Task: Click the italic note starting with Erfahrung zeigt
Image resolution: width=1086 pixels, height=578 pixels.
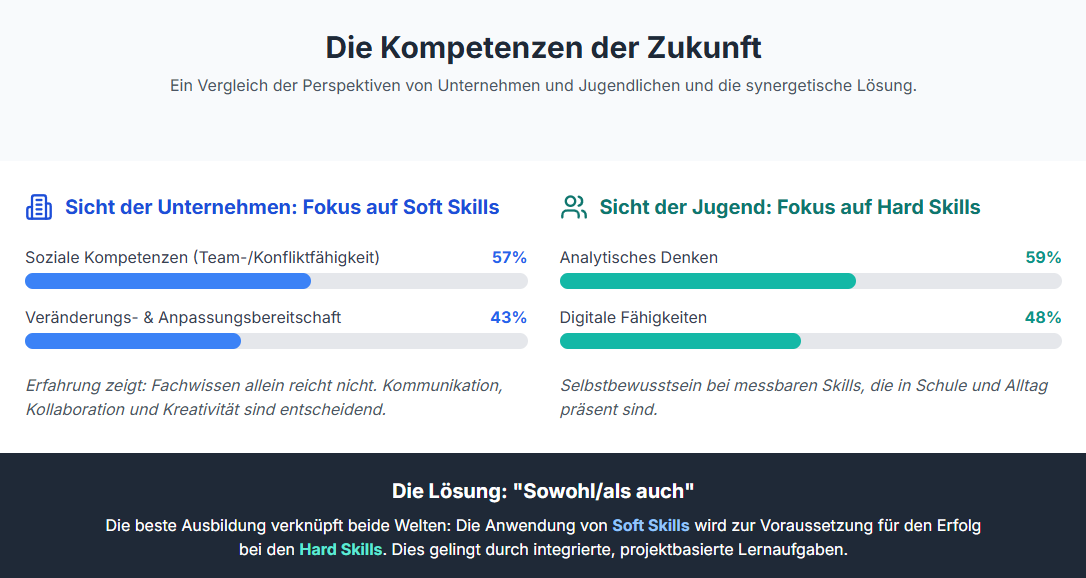Action: pyautogui.click(x=264, y=397)
